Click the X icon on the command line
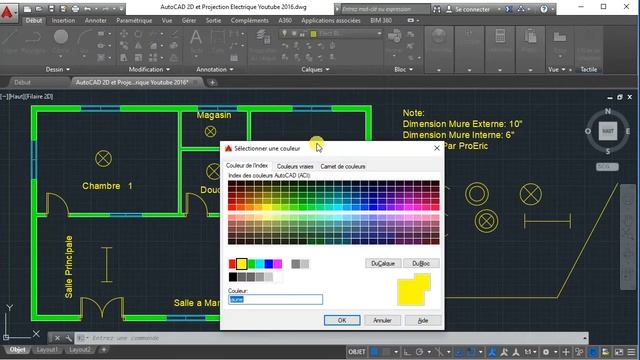This screenshot has width=640, height=360. point(57,338)
